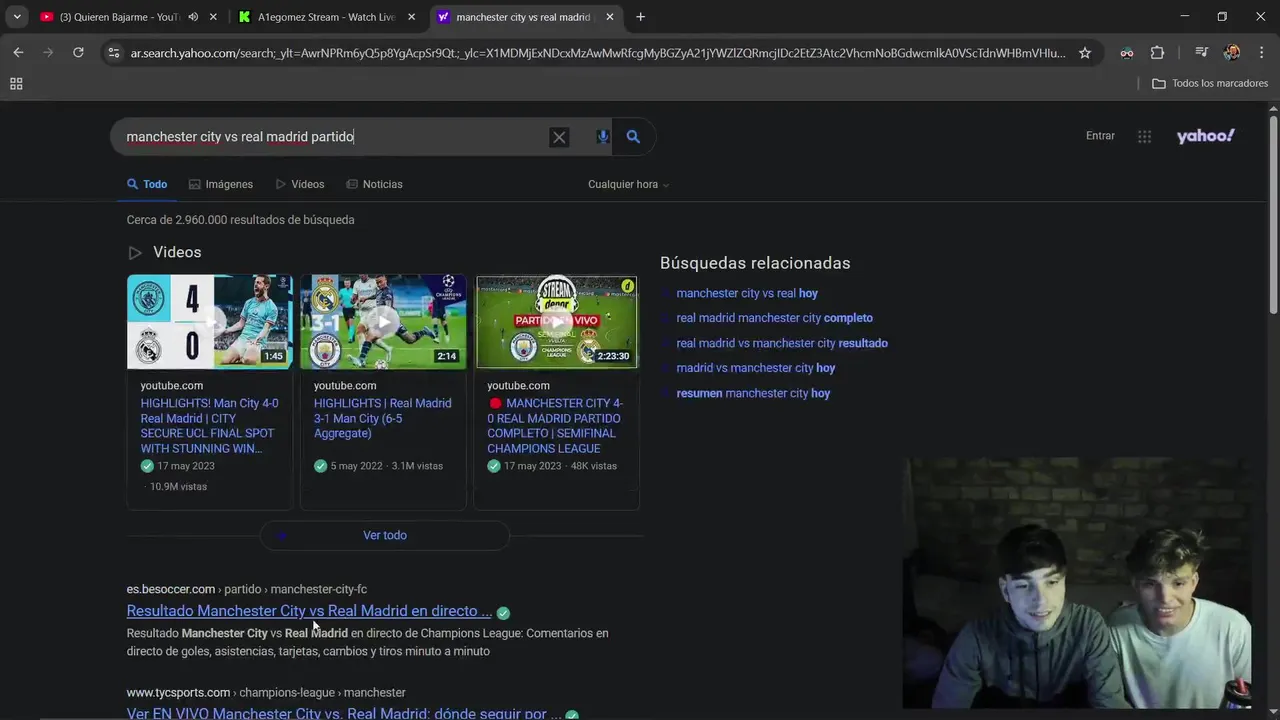Select the Videos results tab

[x=300, y=184]
